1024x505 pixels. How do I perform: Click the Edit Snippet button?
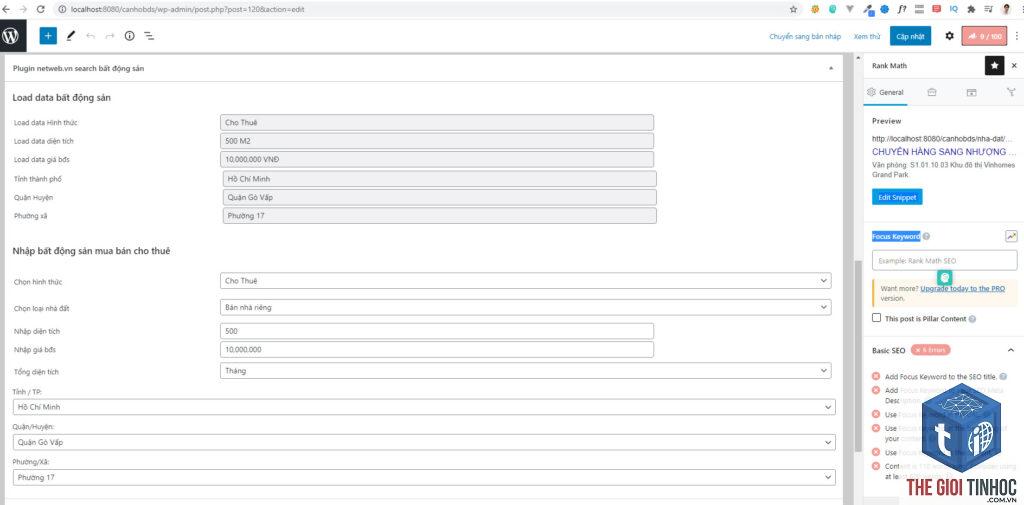click(x=897, y=197)
